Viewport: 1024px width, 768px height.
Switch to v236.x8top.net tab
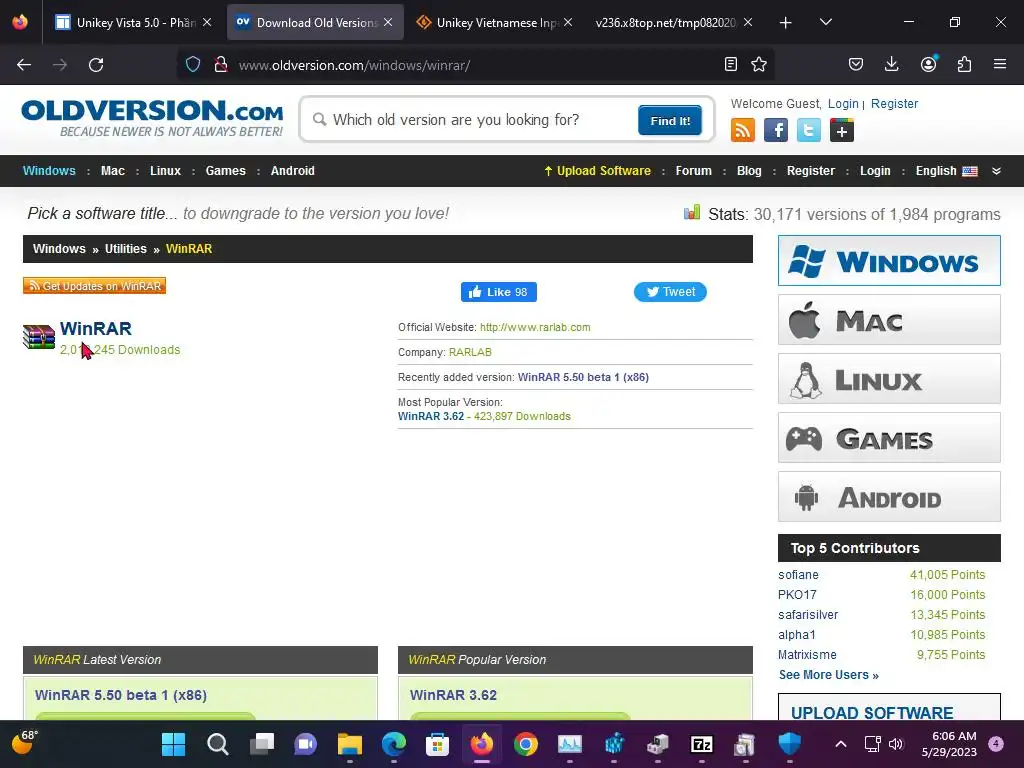click(x=673, y=23)
